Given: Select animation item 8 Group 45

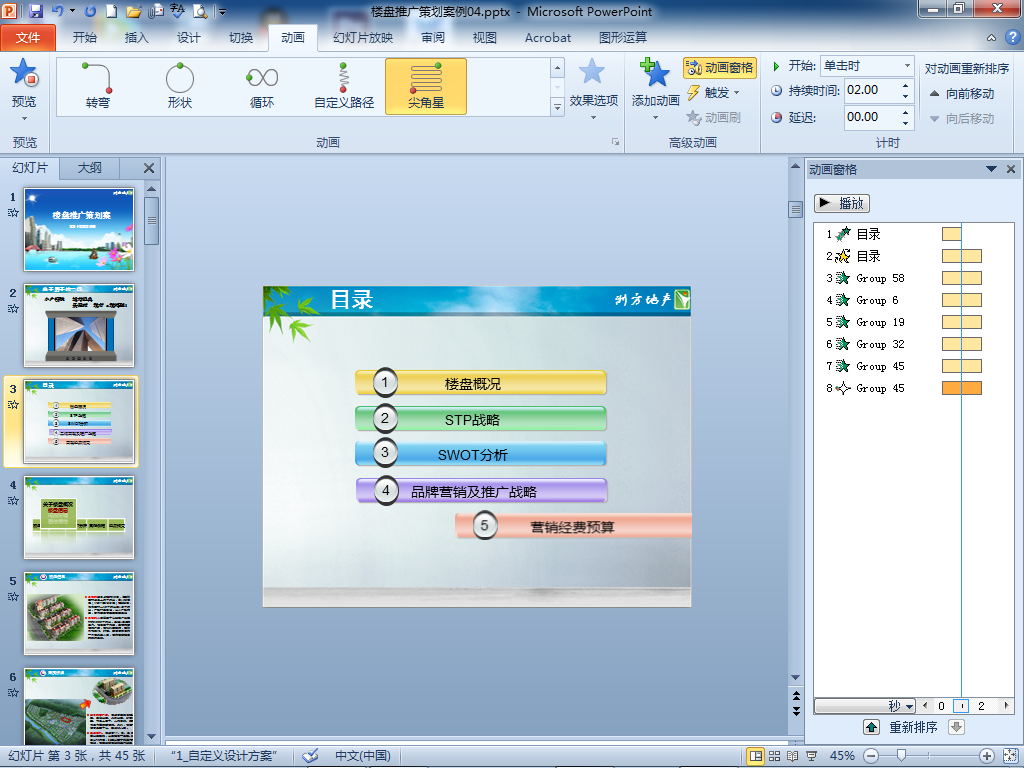Looking at the screenshot, I should pos(913,388).
